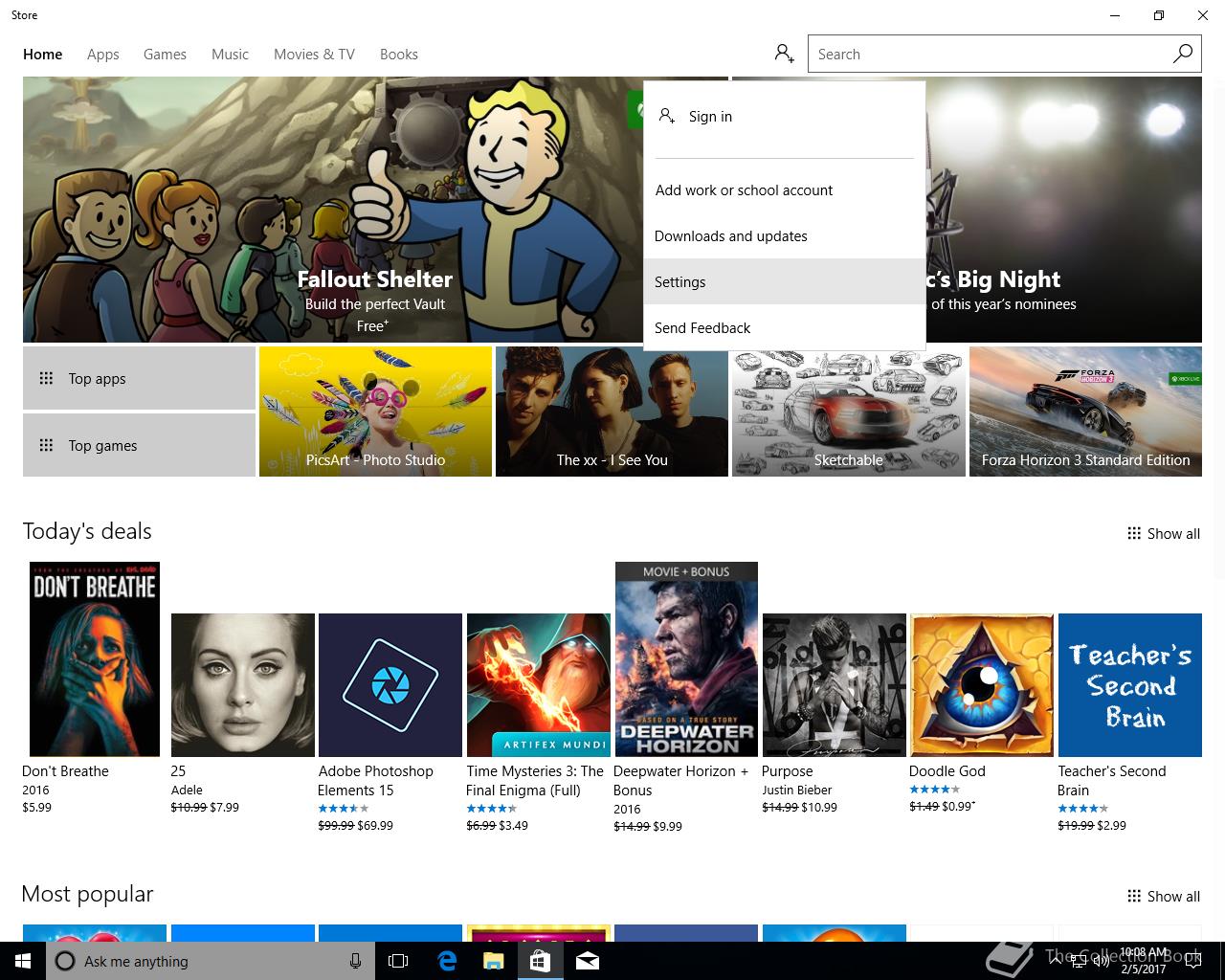
Task: Click the Sign in person icon
Action: pos(667,116)
